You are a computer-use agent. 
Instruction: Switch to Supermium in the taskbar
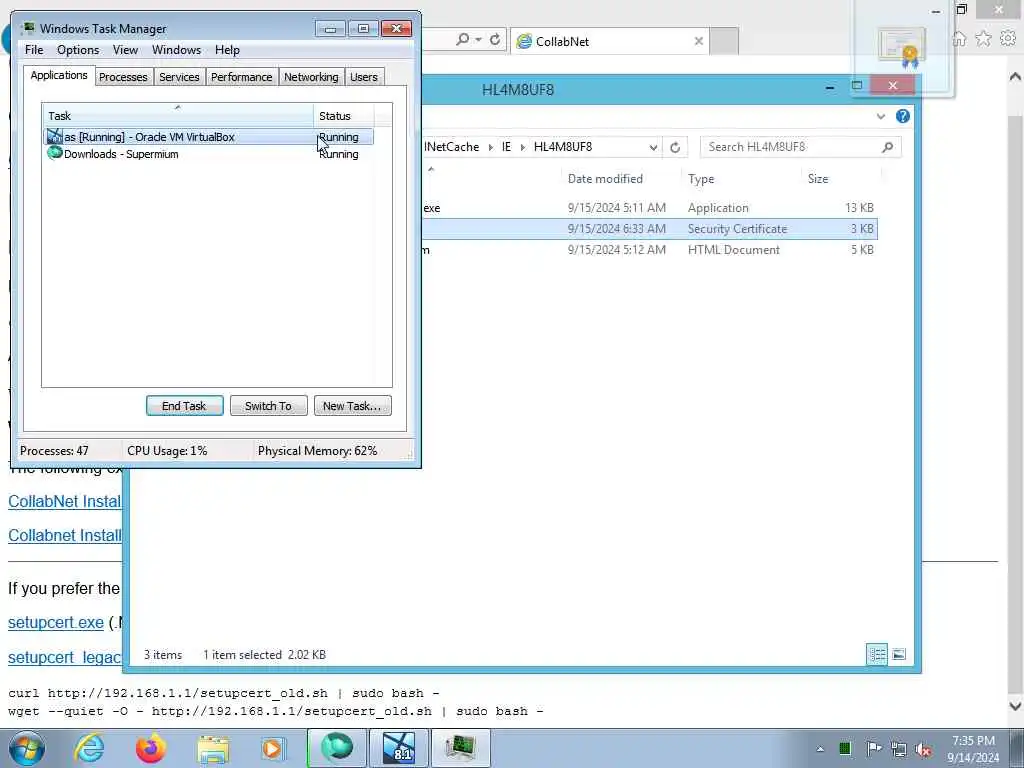[337, 748]
